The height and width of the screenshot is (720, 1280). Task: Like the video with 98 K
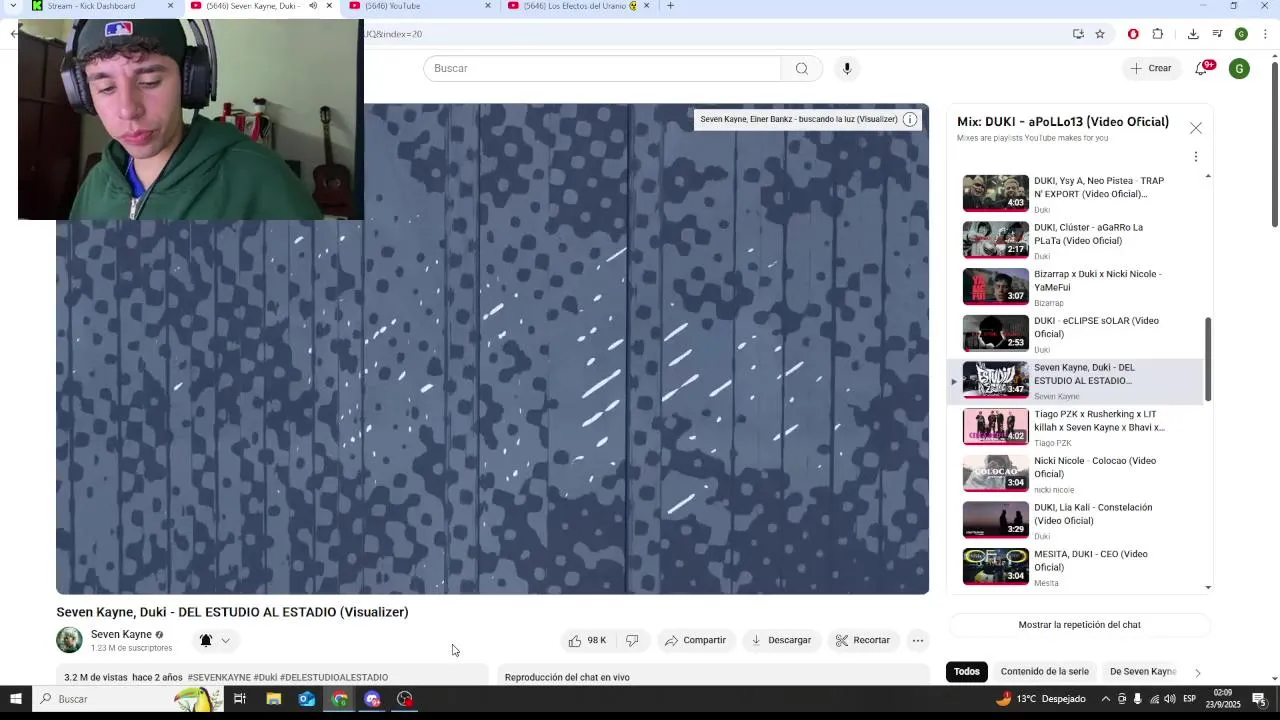pos(588,640)
